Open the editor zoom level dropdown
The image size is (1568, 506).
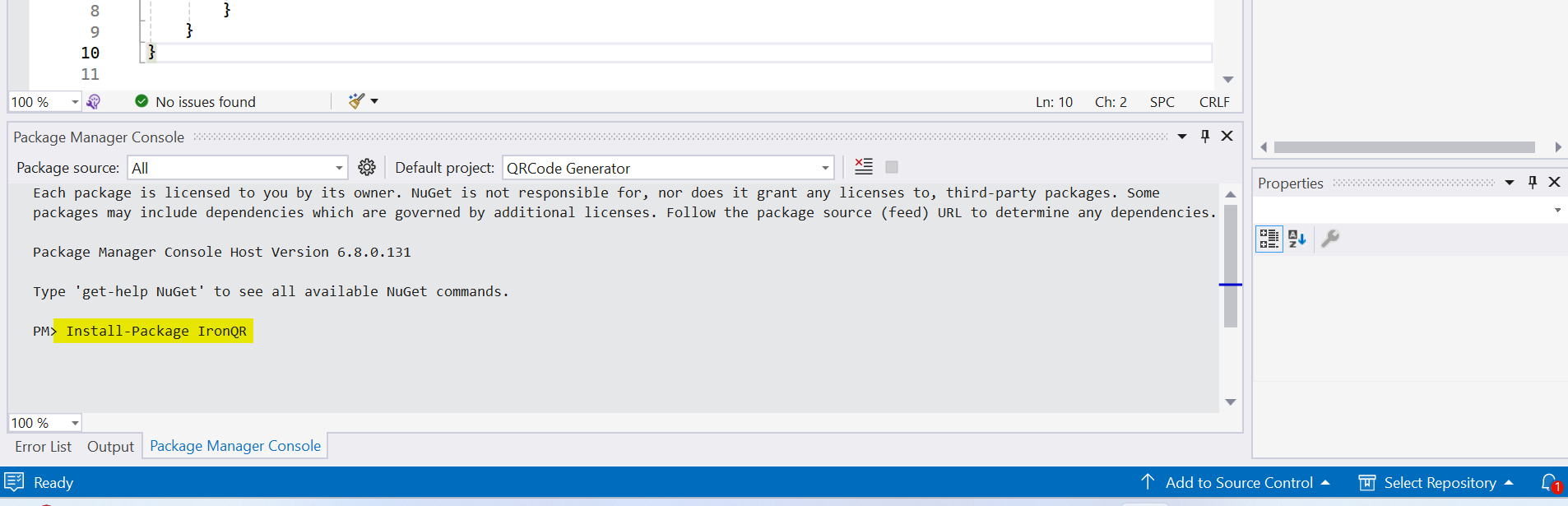[75, 102]
